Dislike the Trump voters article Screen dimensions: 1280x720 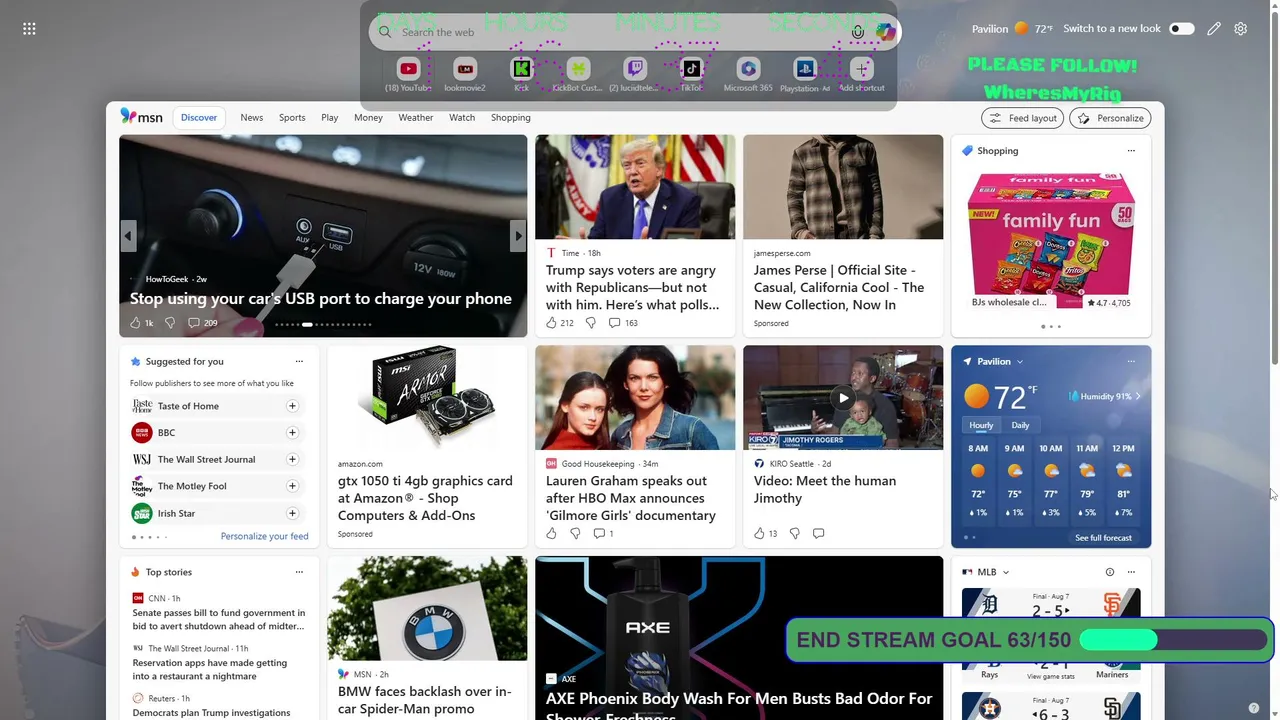point(590,323)
